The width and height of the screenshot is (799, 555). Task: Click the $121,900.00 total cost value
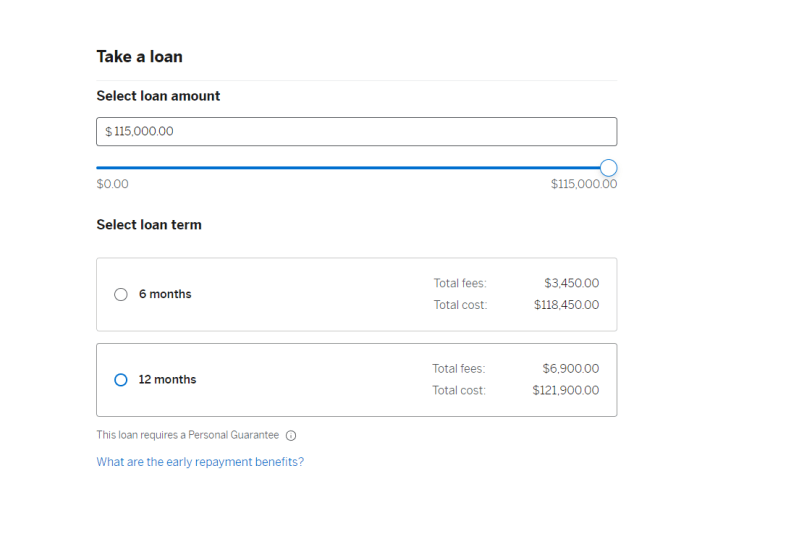[x=566, y=391]
